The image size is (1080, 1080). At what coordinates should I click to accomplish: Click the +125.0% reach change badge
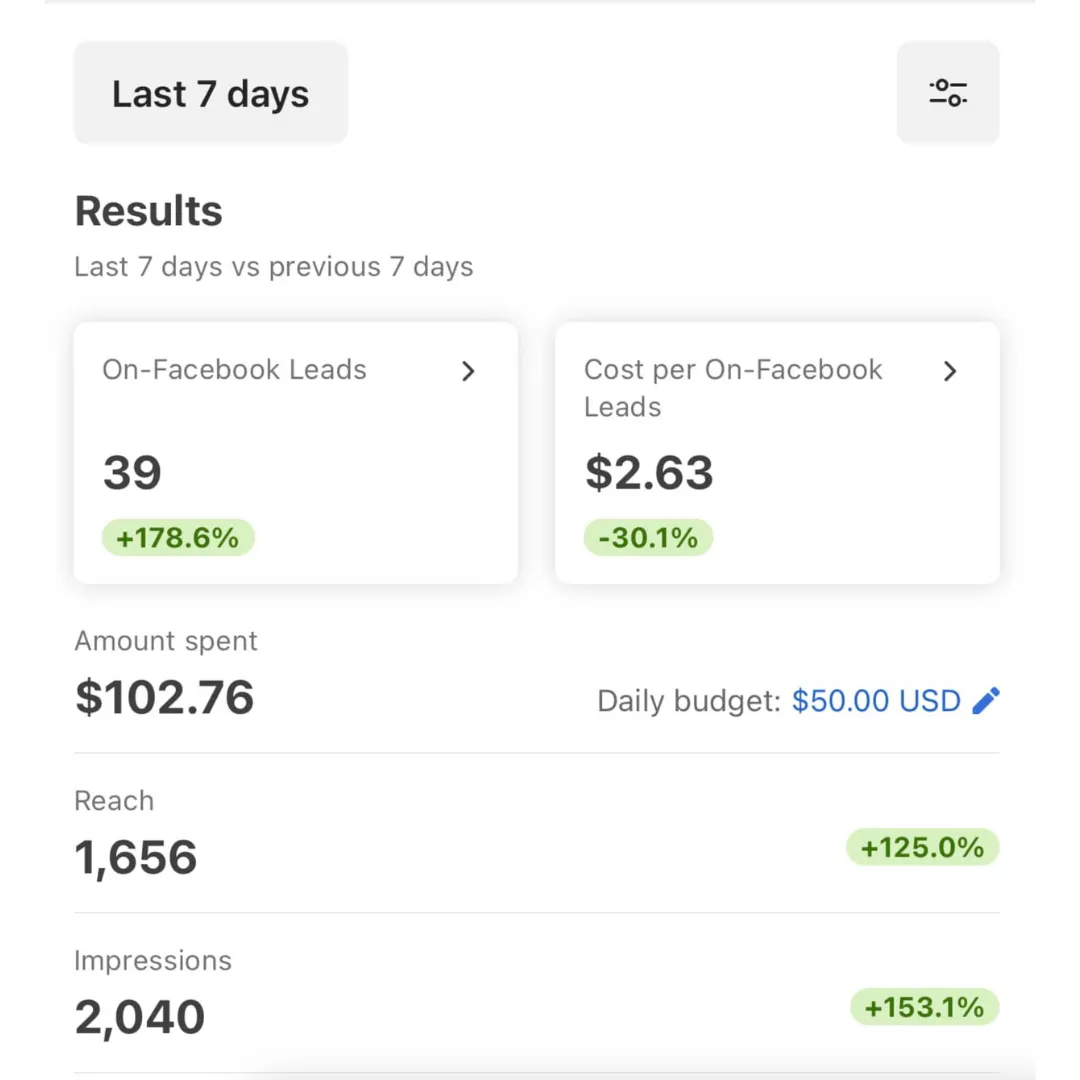point(922,847)
